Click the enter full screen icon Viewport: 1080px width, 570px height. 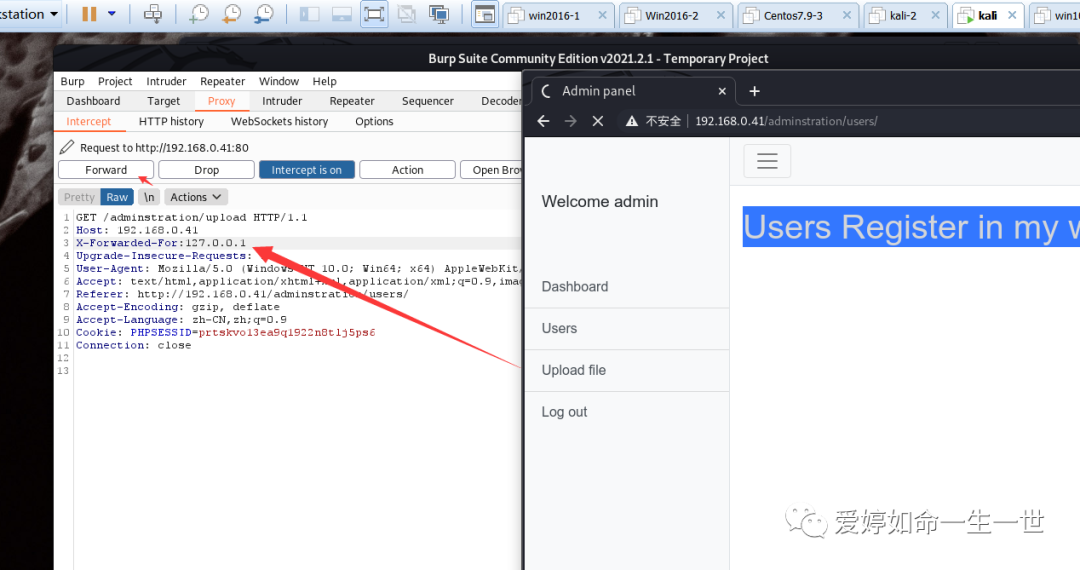pos(374,14)
